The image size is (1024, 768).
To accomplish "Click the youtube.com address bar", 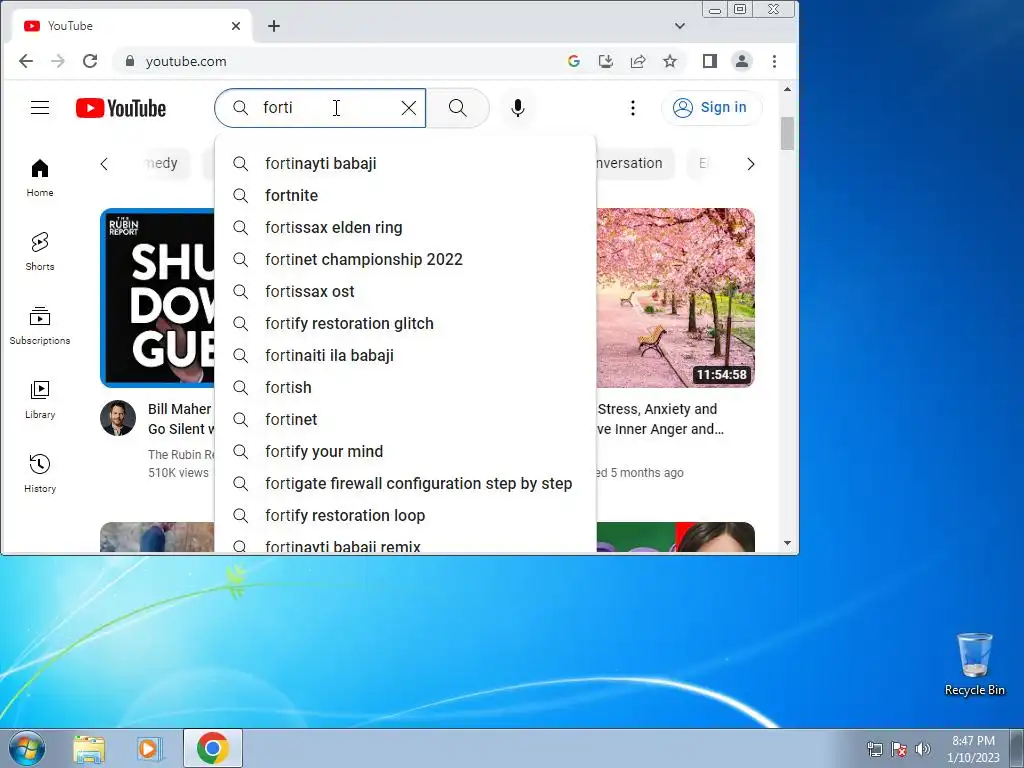I will (x=340, y=61).
